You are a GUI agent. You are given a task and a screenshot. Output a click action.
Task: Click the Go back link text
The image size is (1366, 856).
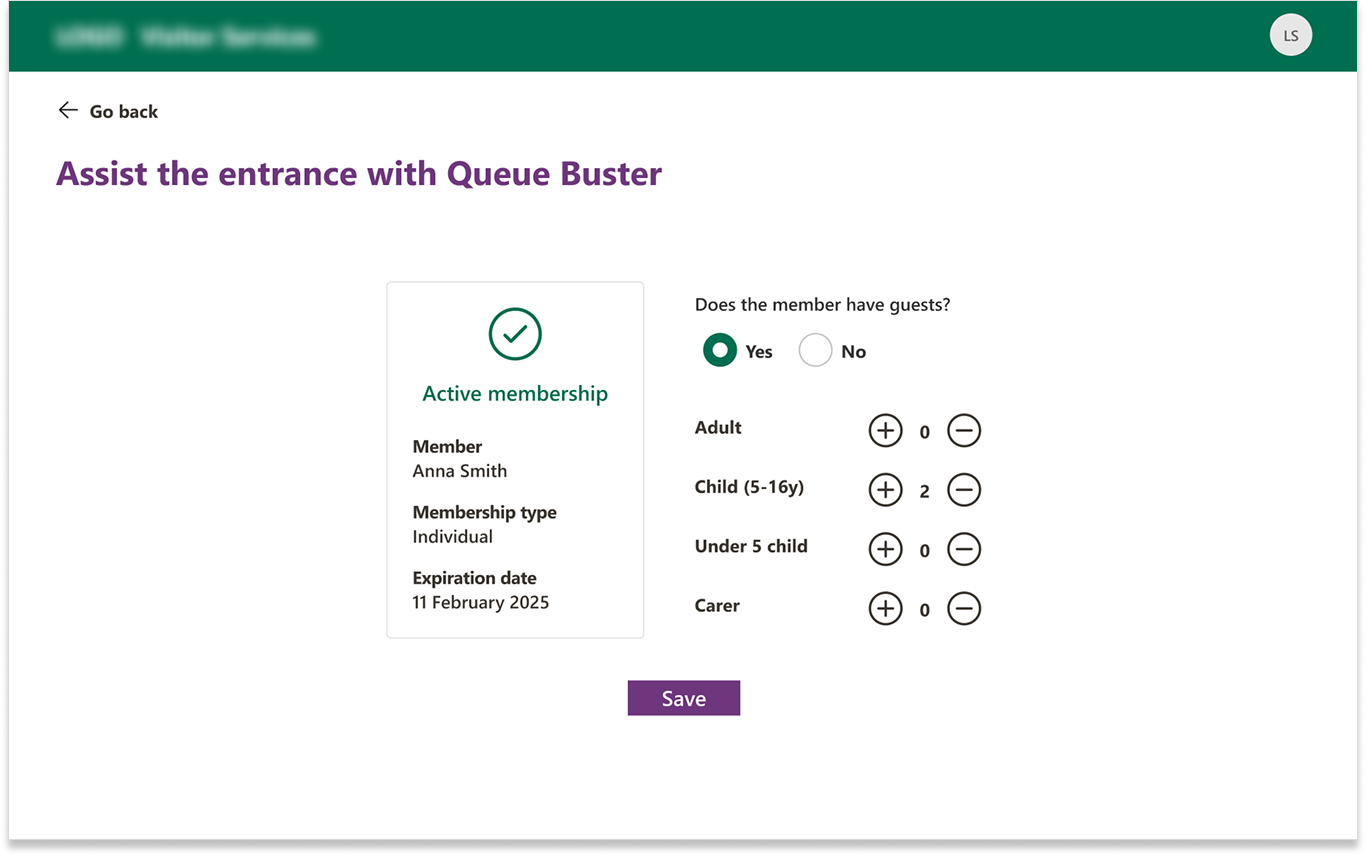click(x=123, y=112)
